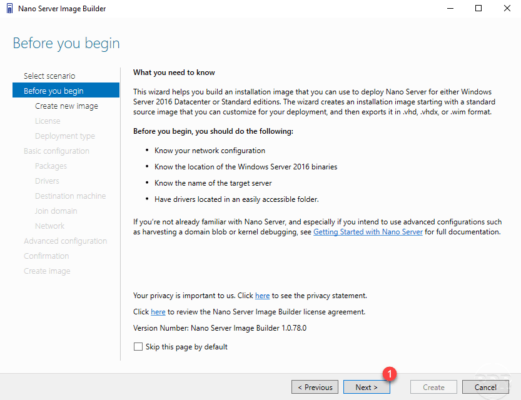This screenshot has width=521, height=400.
Task: Click the disabled Create button
Action: pos(433,387)
